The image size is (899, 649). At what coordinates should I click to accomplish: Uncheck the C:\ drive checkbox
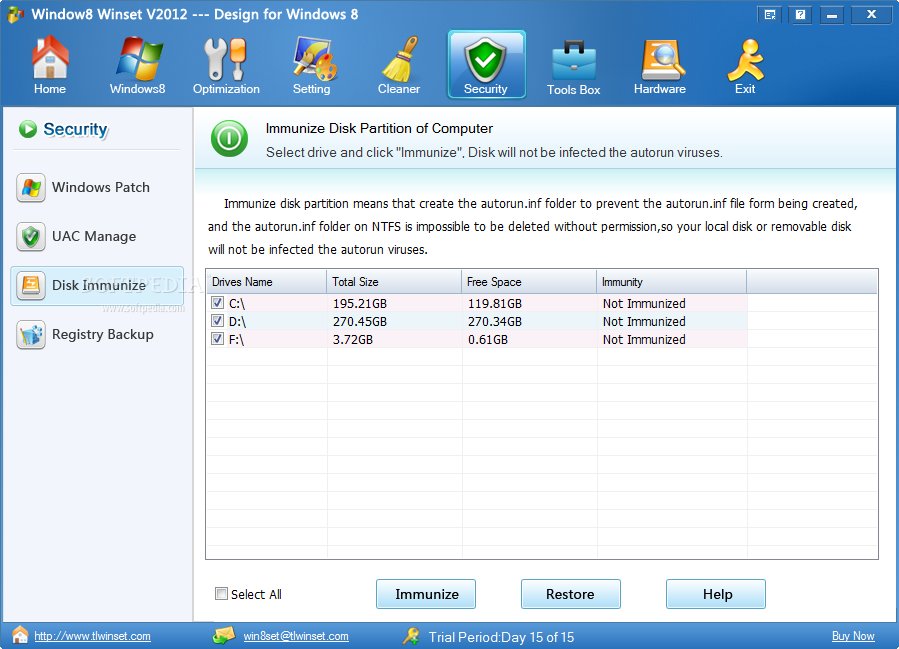(217, 303)
